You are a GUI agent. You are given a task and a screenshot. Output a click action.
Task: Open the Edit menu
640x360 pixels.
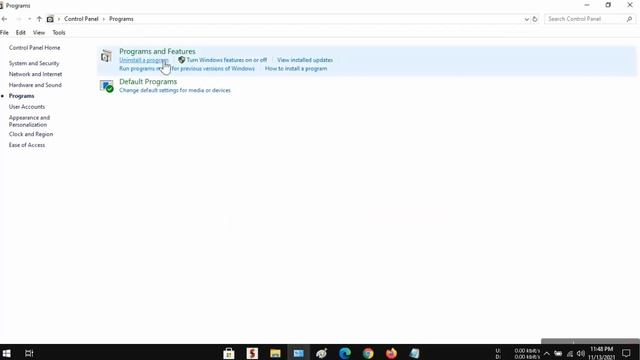21,32
